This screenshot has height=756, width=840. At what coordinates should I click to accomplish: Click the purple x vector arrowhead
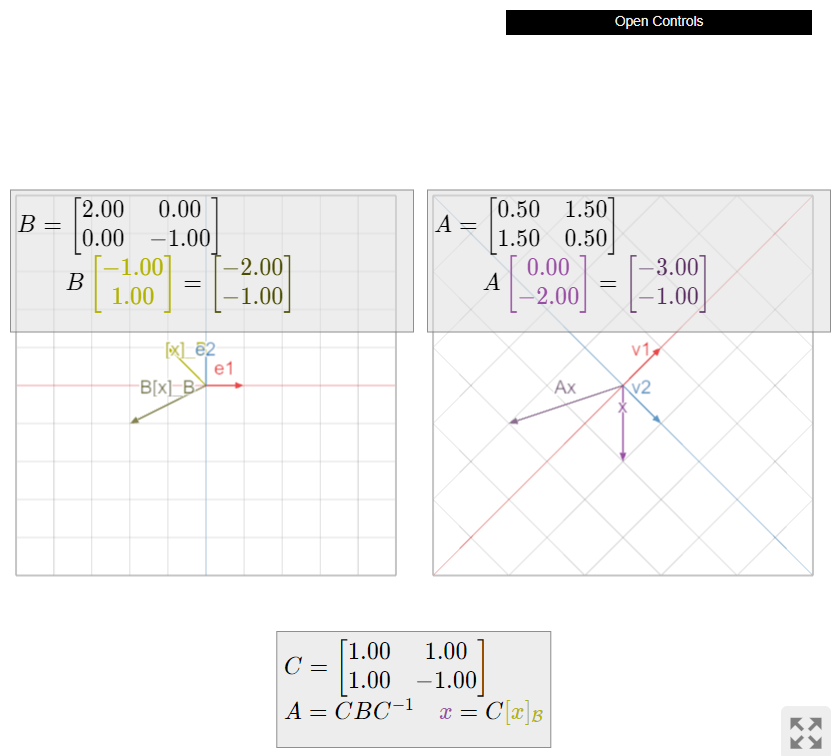coord(623,457)
